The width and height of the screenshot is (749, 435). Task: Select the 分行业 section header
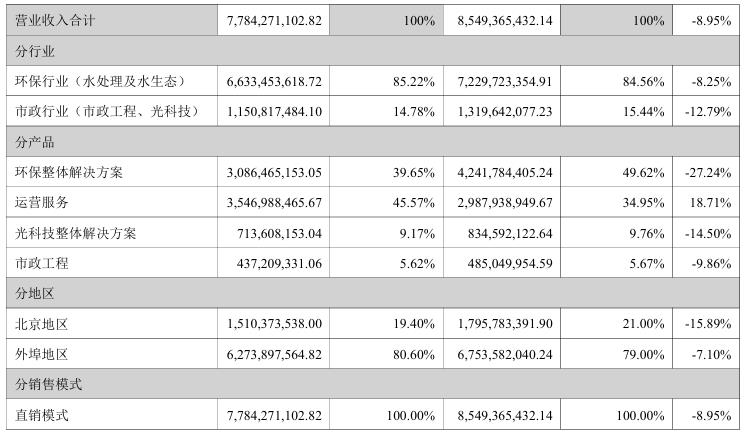[x=35, y=50]
